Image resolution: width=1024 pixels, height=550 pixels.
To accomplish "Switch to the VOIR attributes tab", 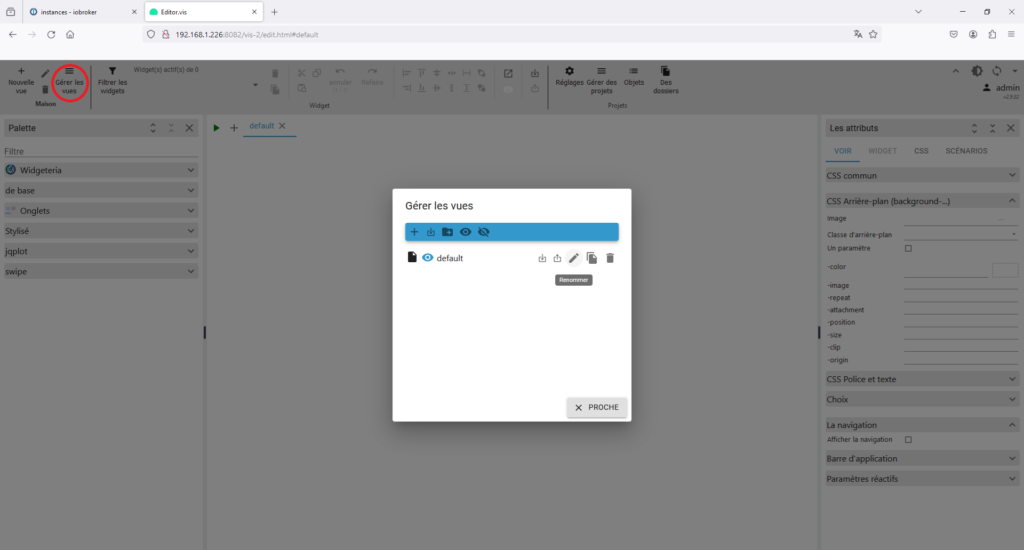I will pos(842,151).
